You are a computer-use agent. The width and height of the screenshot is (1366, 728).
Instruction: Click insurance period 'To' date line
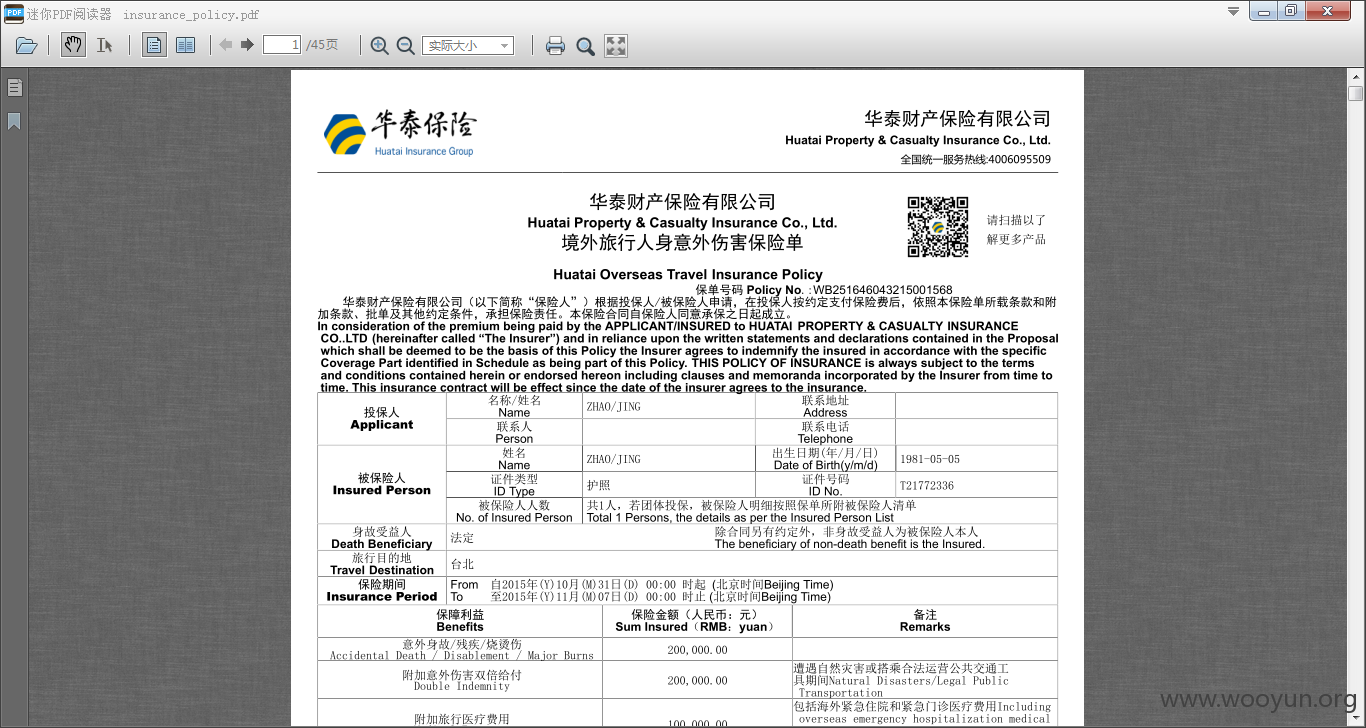pos(640,596)
